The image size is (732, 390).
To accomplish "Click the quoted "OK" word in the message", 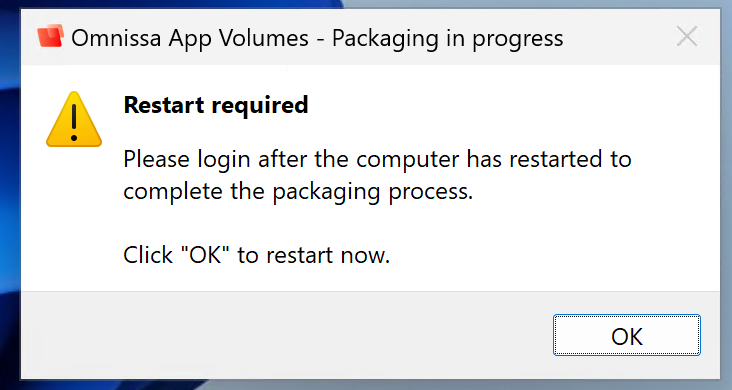I will [205, 255].
